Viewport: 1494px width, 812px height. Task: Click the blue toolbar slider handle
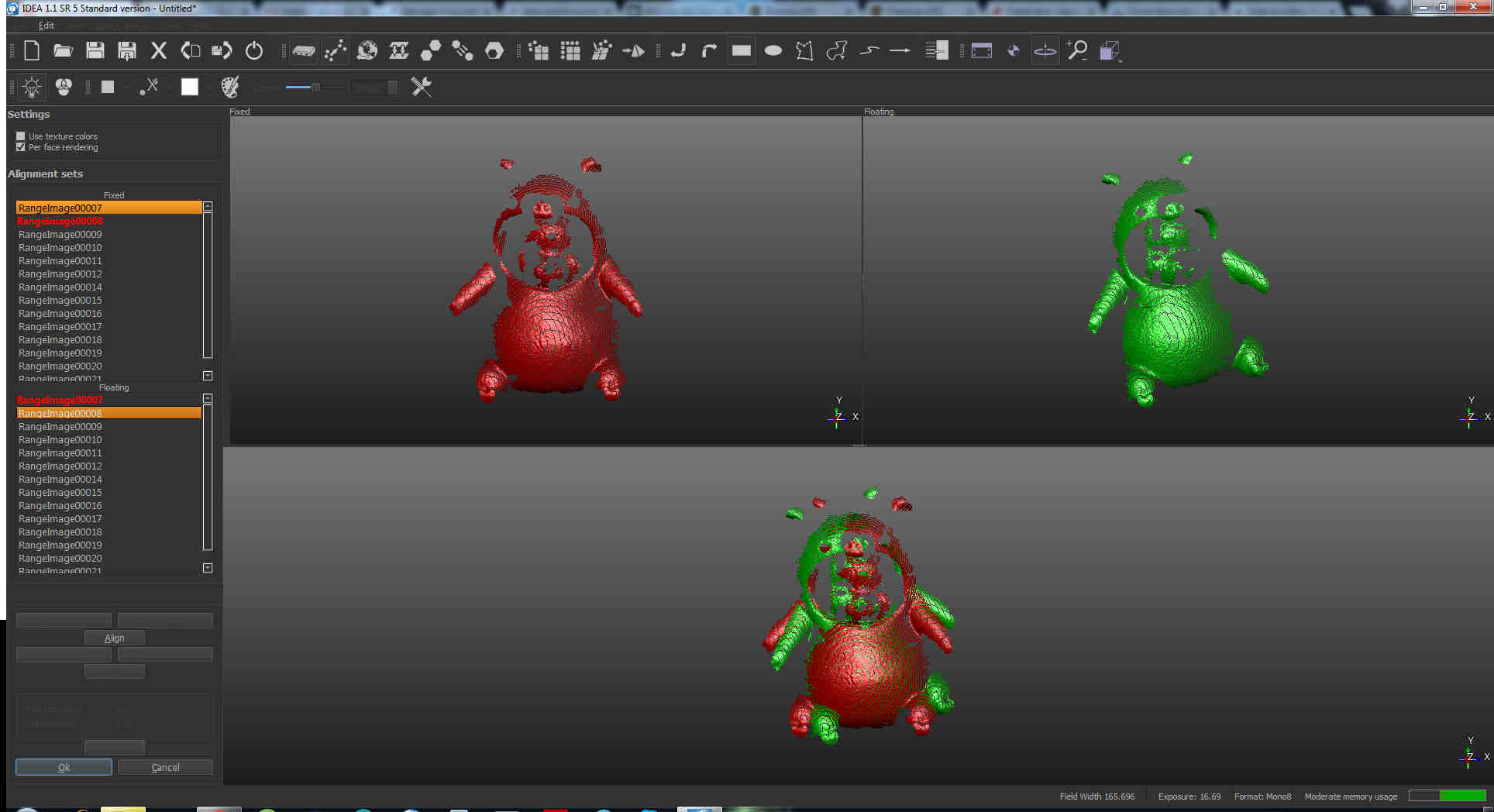point(315,87)
